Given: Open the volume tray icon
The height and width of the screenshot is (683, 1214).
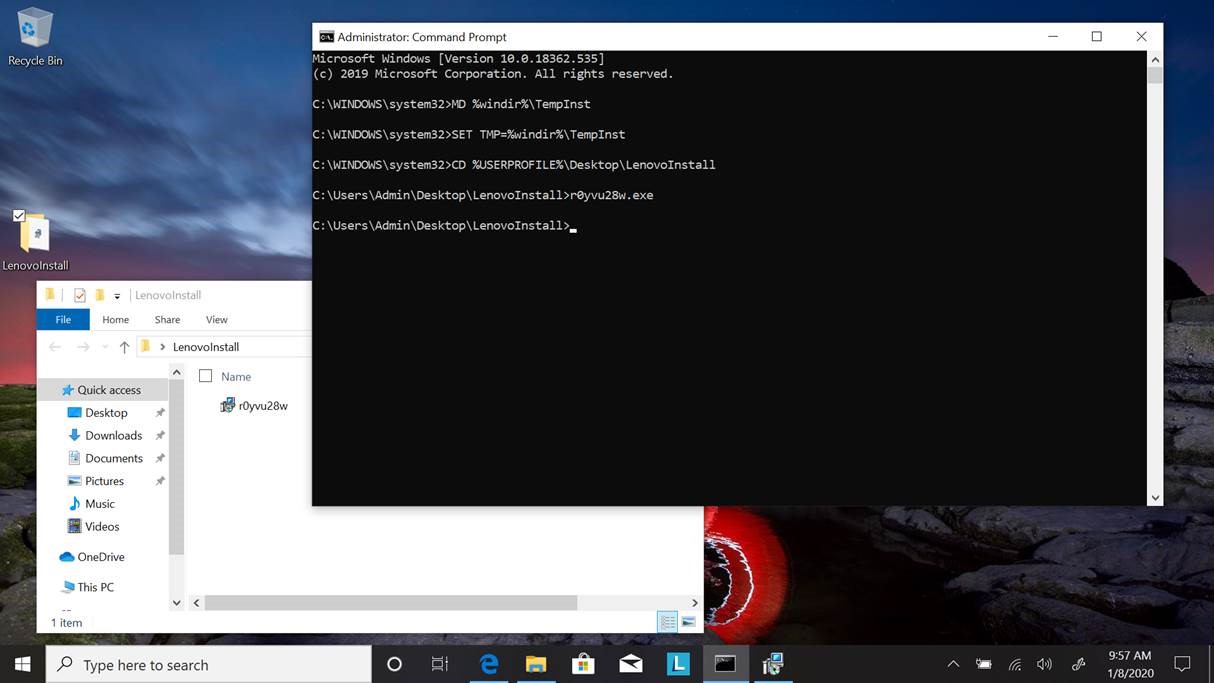Looking at the screenshot, I should (x=1044, y=664).
